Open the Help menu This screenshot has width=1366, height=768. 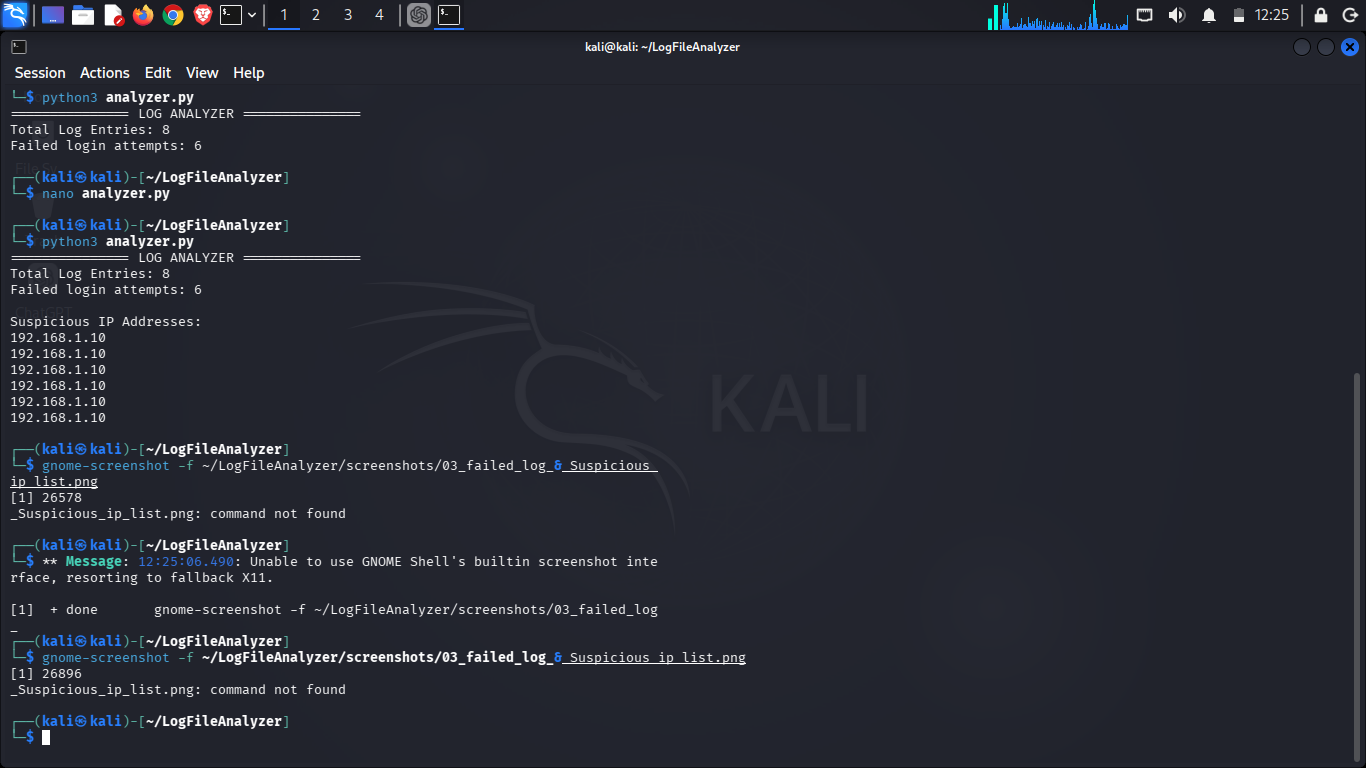(x=249, y=73)
